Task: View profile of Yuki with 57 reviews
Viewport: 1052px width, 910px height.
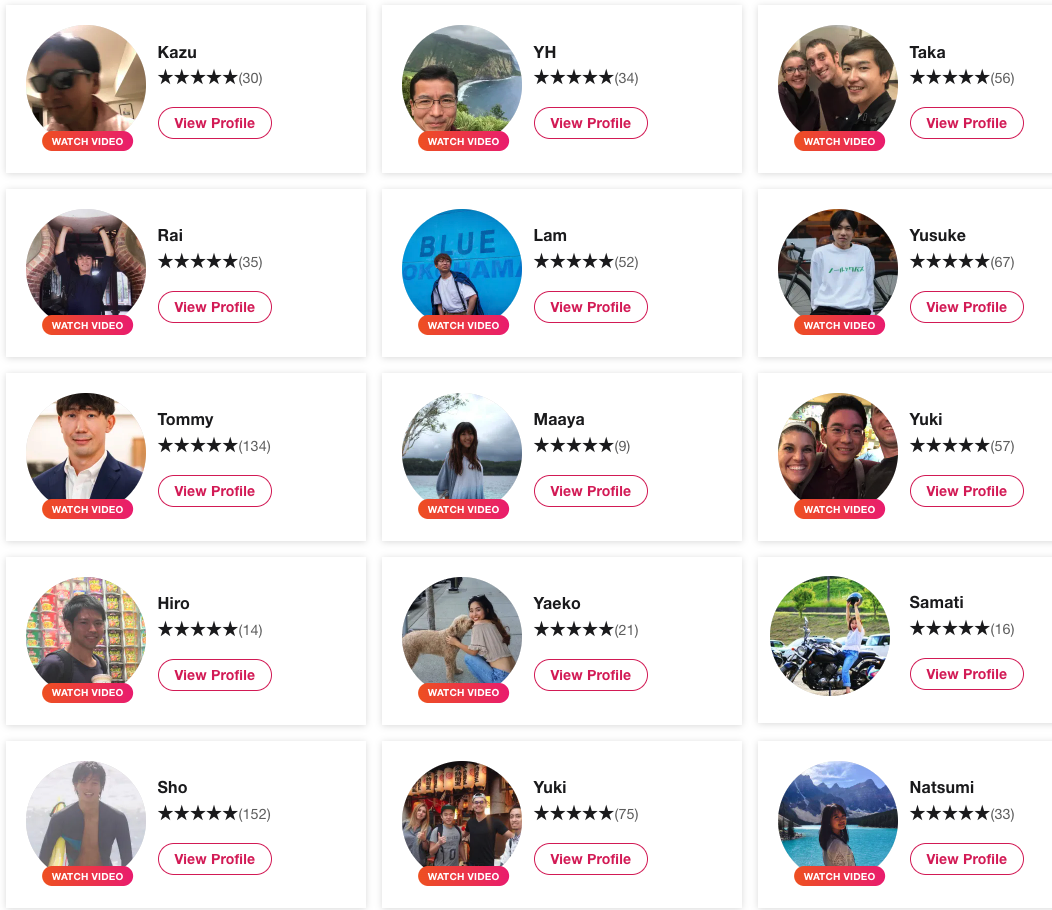Action: pyautogui.click(x=966, y=491)
